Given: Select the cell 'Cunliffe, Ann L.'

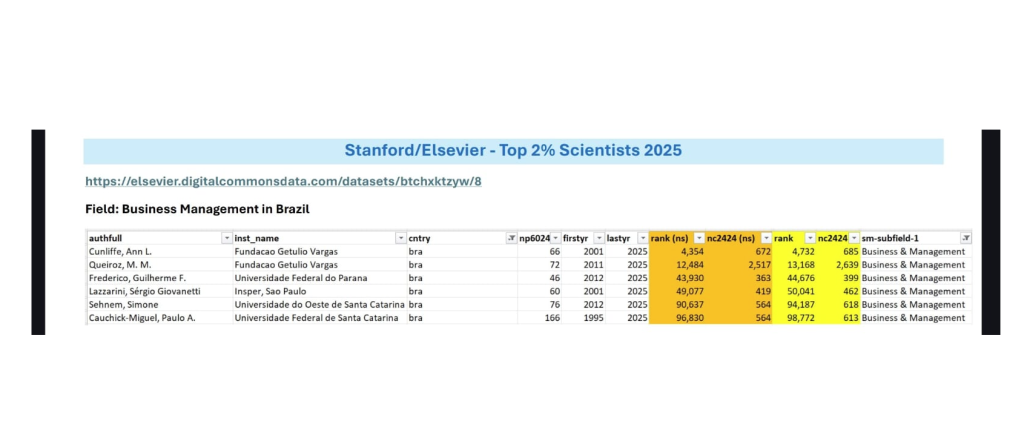Looking at the screenshot, I should tap(120, 252).
